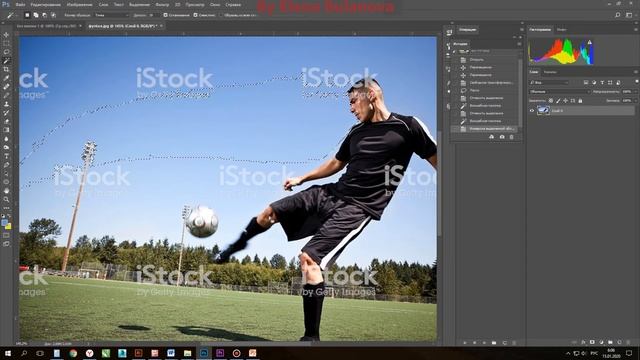Image resolution: width=640 pixels, height=360 pixels.
Task: Select the Gradient tool
Action: (6, 130)
